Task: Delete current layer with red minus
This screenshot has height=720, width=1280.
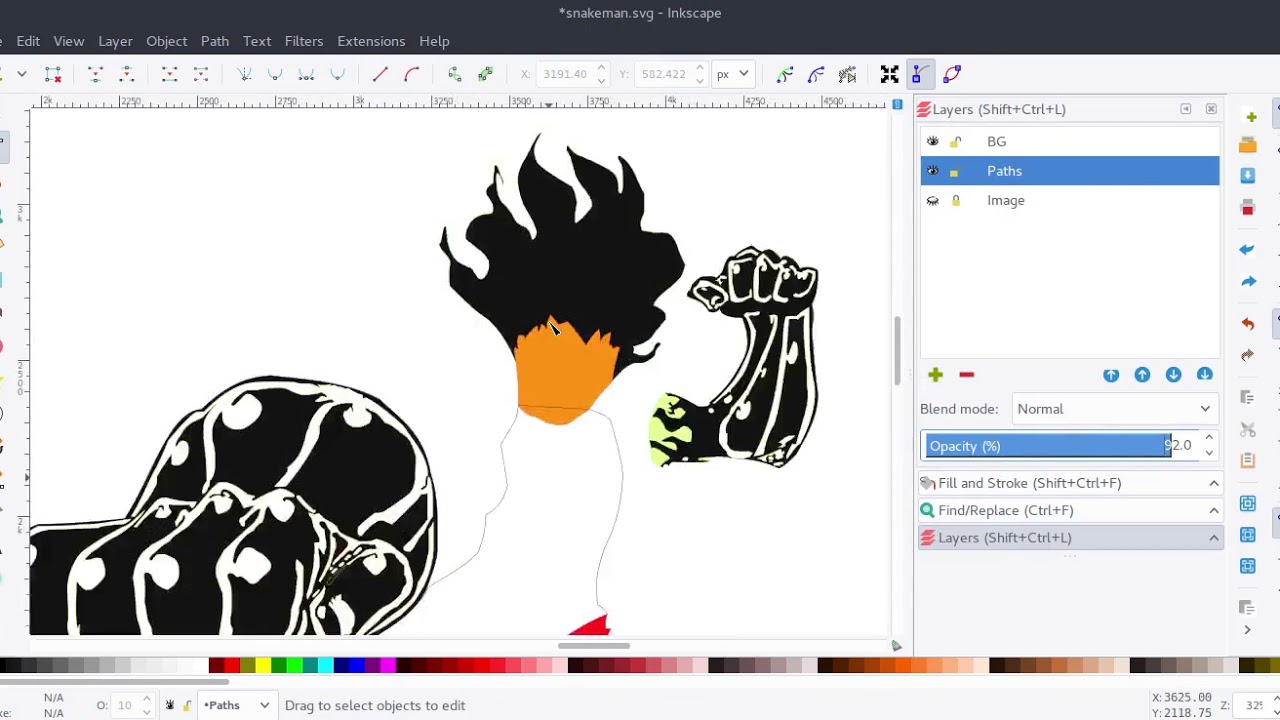Action: click(x=966, y=375)
